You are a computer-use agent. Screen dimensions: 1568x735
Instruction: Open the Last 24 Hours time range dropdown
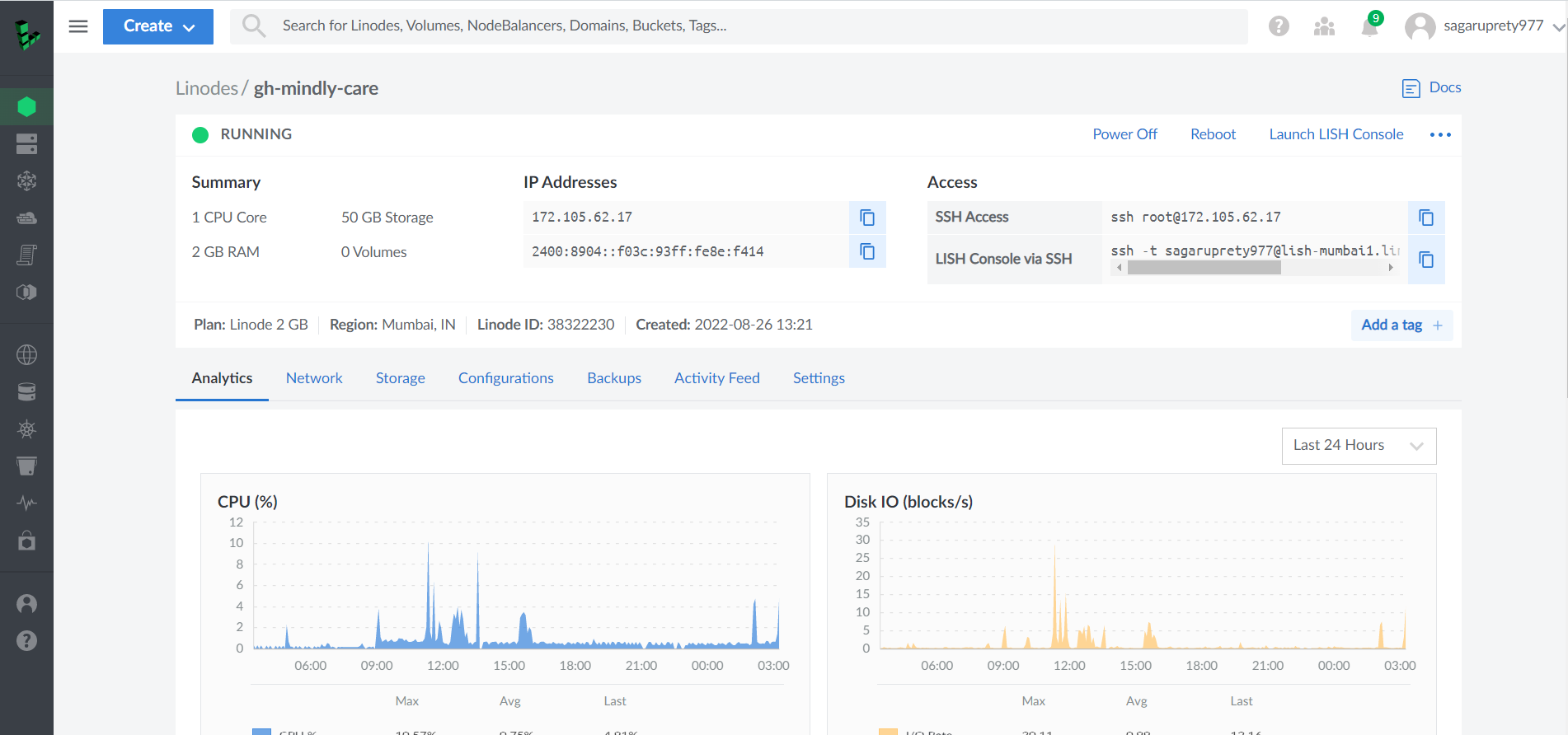(x=1359, y=446)
